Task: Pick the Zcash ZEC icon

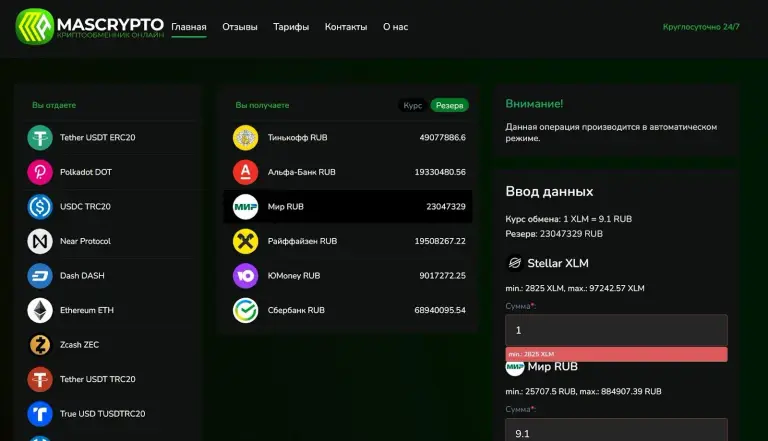Action: (x=40, y=344)
